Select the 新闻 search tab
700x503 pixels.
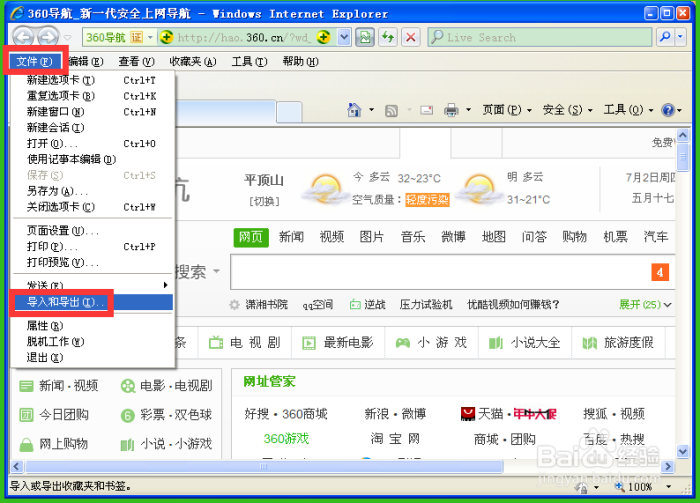point(291,237)
